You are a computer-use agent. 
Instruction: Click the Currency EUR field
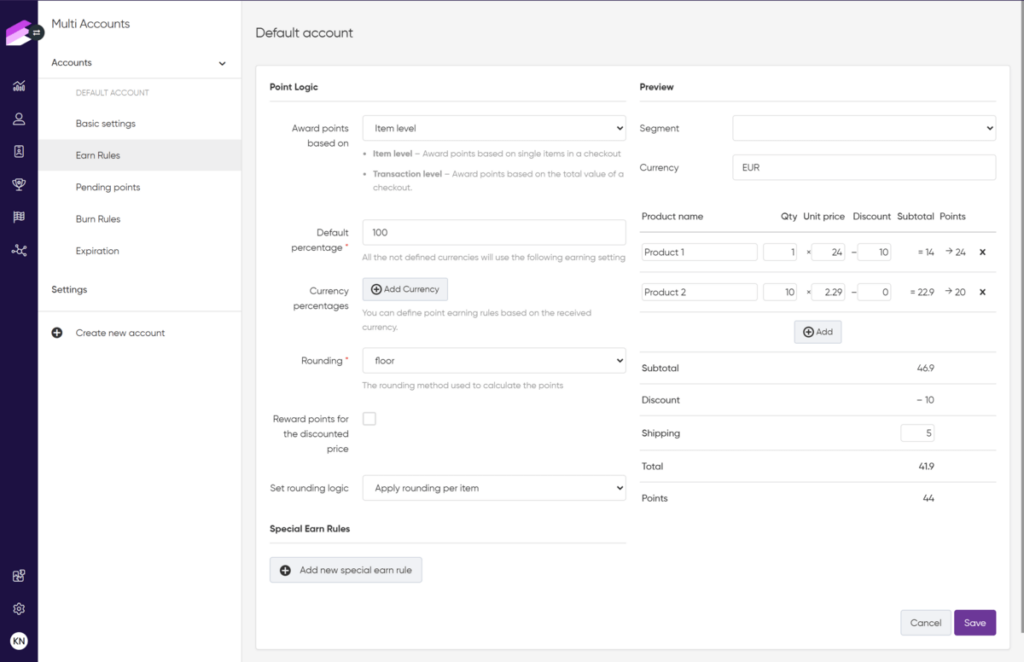864,167
